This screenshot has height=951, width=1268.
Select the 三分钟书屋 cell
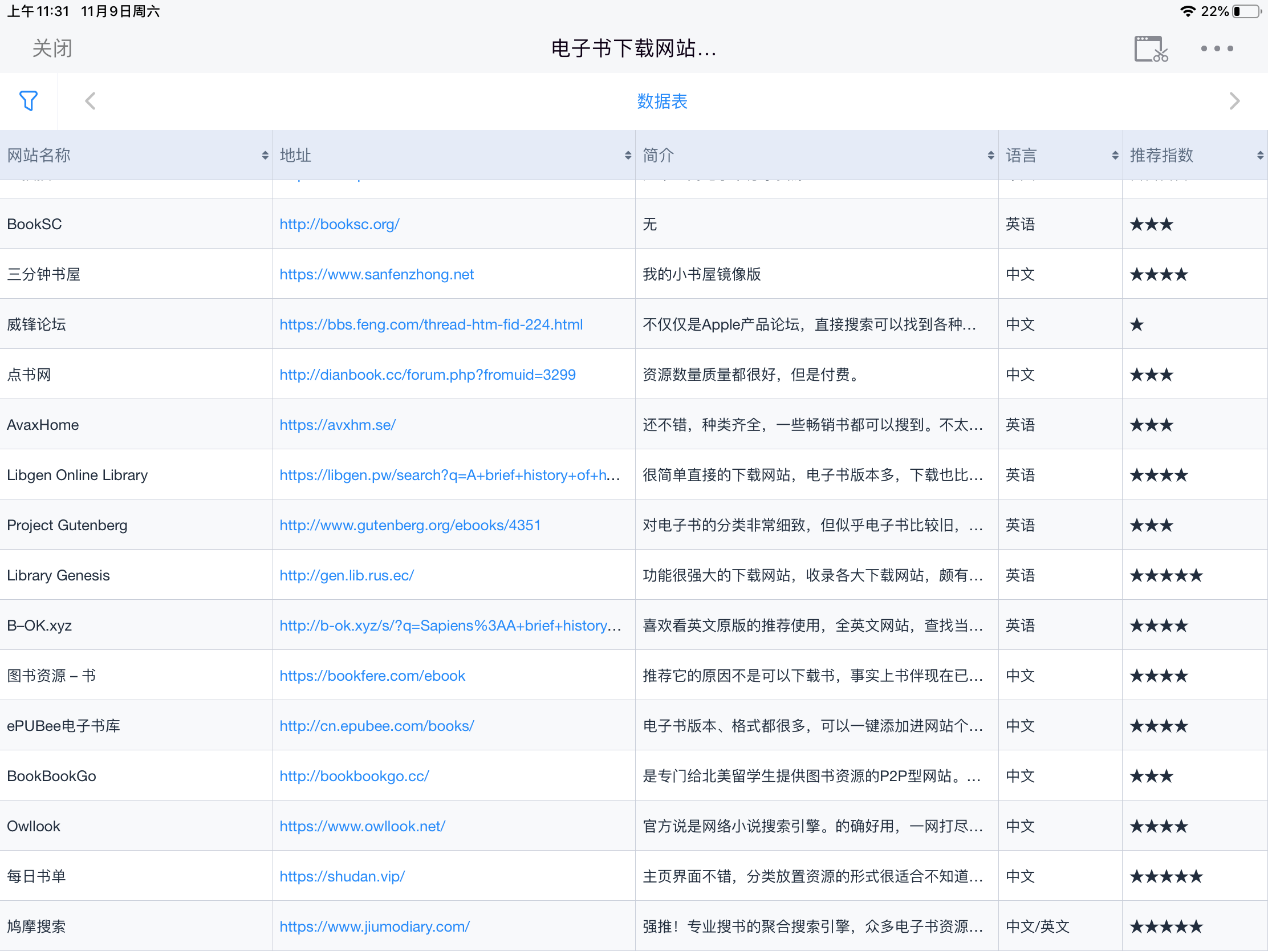point(136,274)
